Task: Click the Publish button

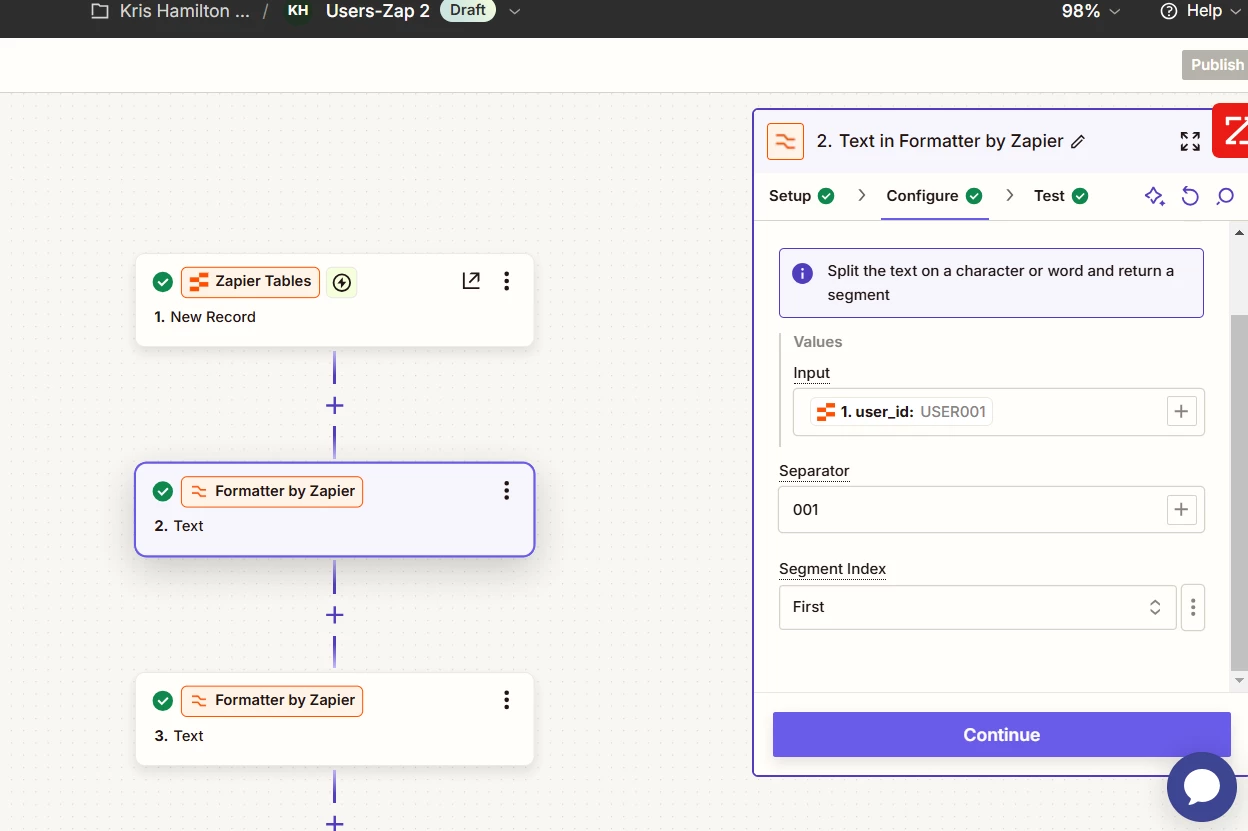Action: (x=1216, y=64)
